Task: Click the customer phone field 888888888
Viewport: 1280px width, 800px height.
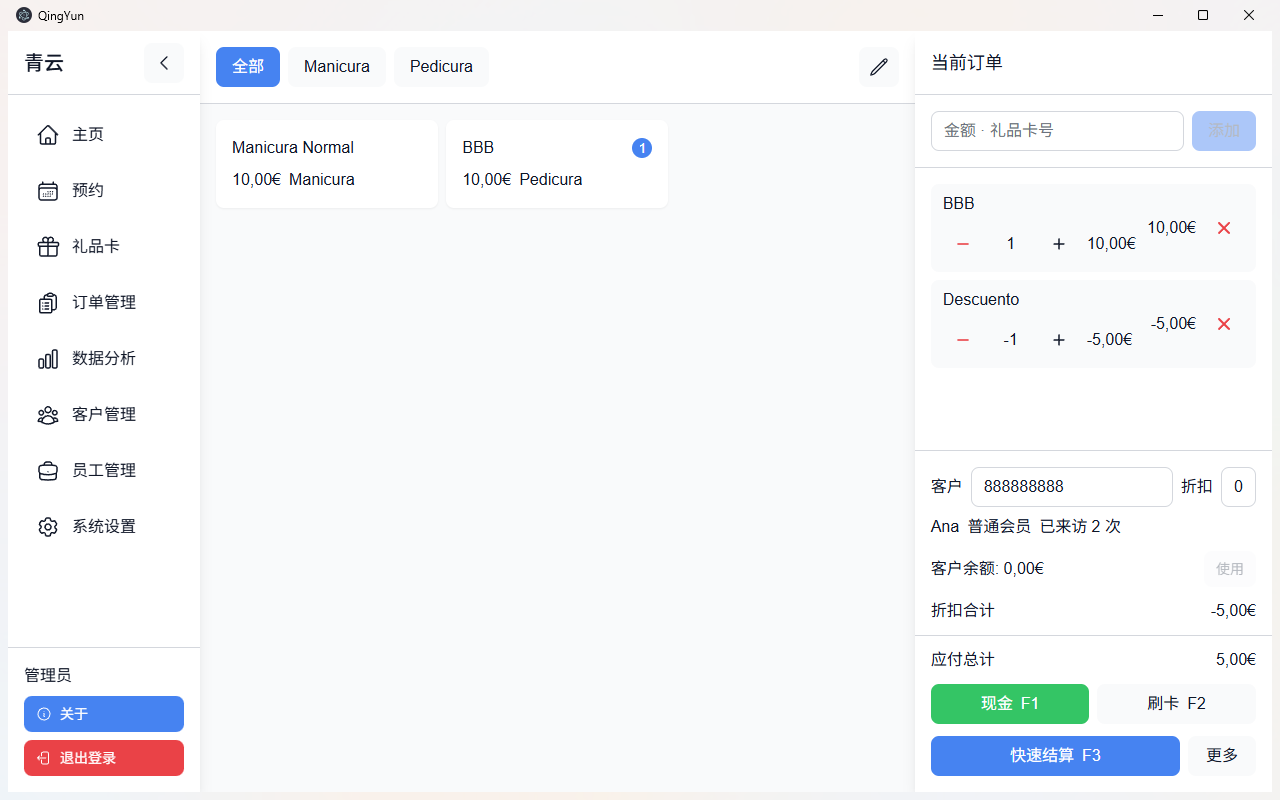Action: click(x=1072, y=487)
